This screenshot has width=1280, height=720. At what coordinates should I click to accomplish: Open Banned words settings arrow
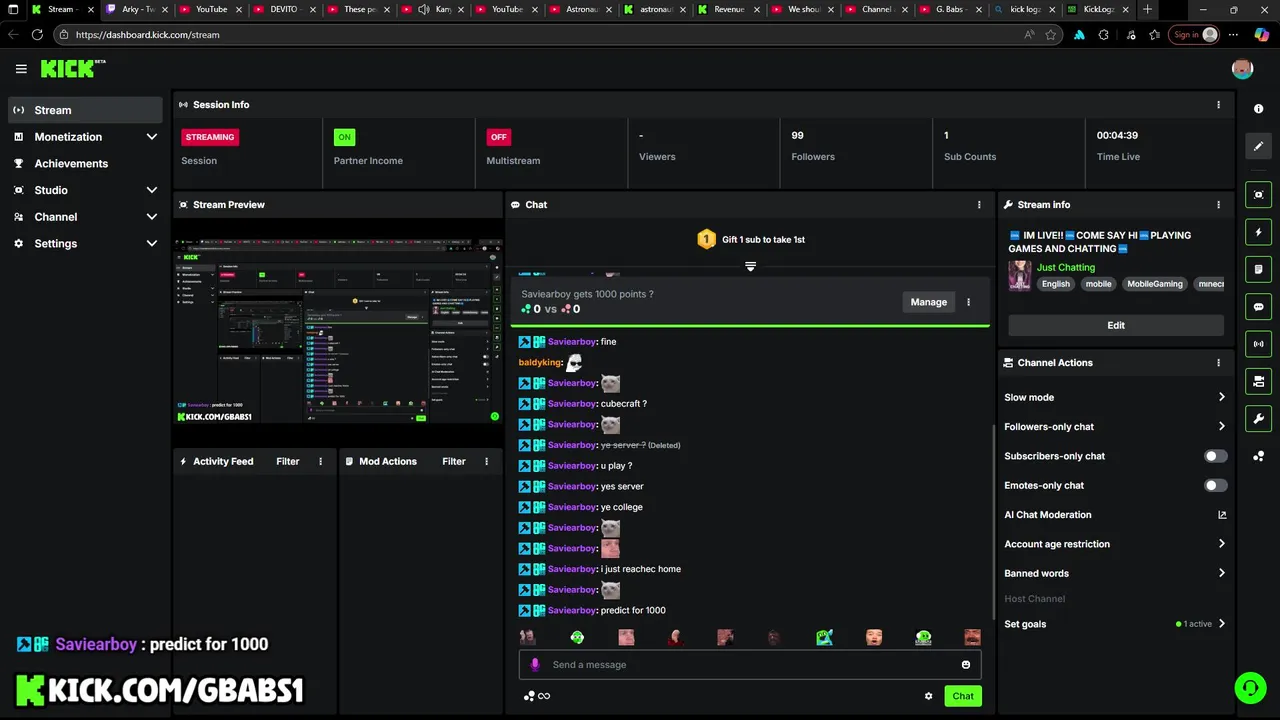[1221, 574]
